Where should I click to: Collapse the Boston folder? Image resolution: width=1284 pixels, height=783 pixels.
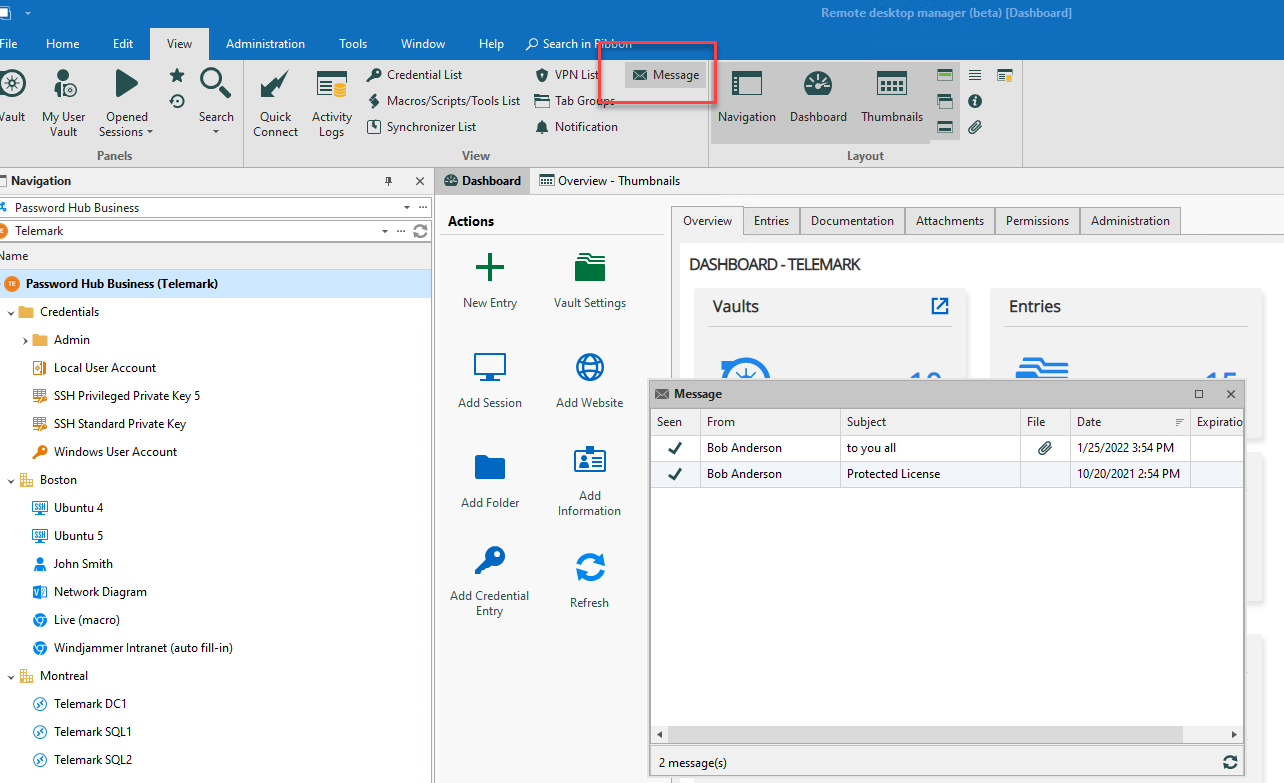pos(11,481)
